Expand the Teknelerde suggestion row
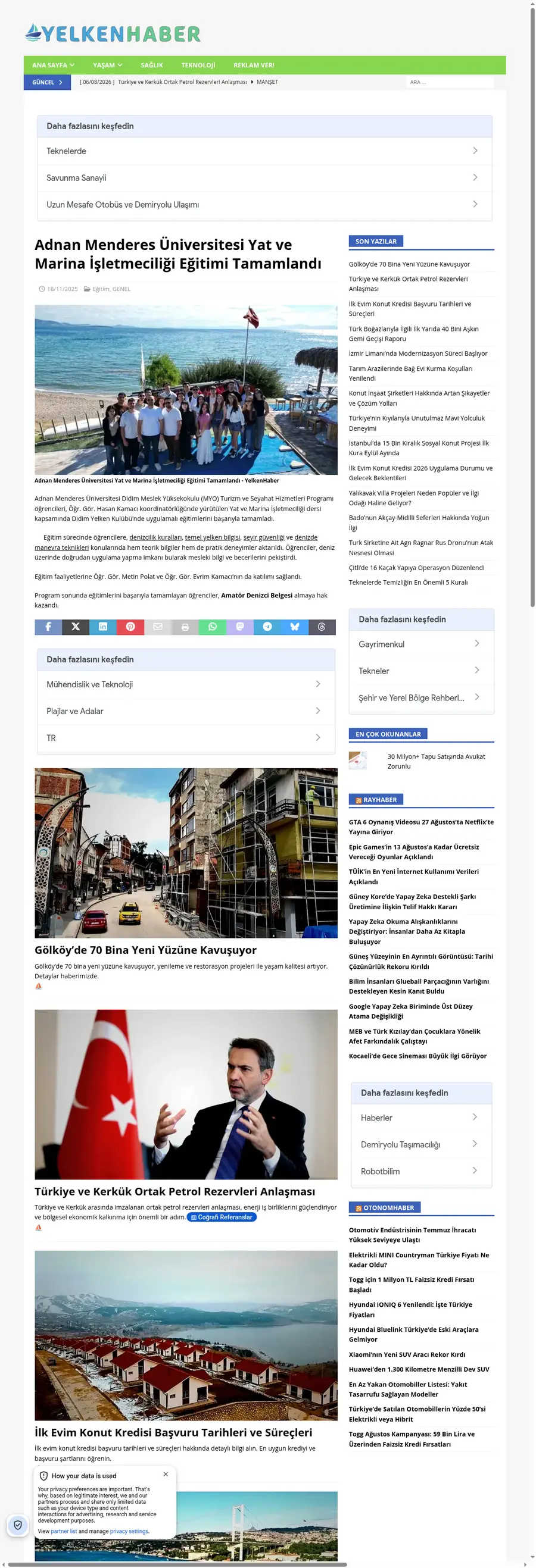This screenshot has width=536, height=1568. point(264,151)
